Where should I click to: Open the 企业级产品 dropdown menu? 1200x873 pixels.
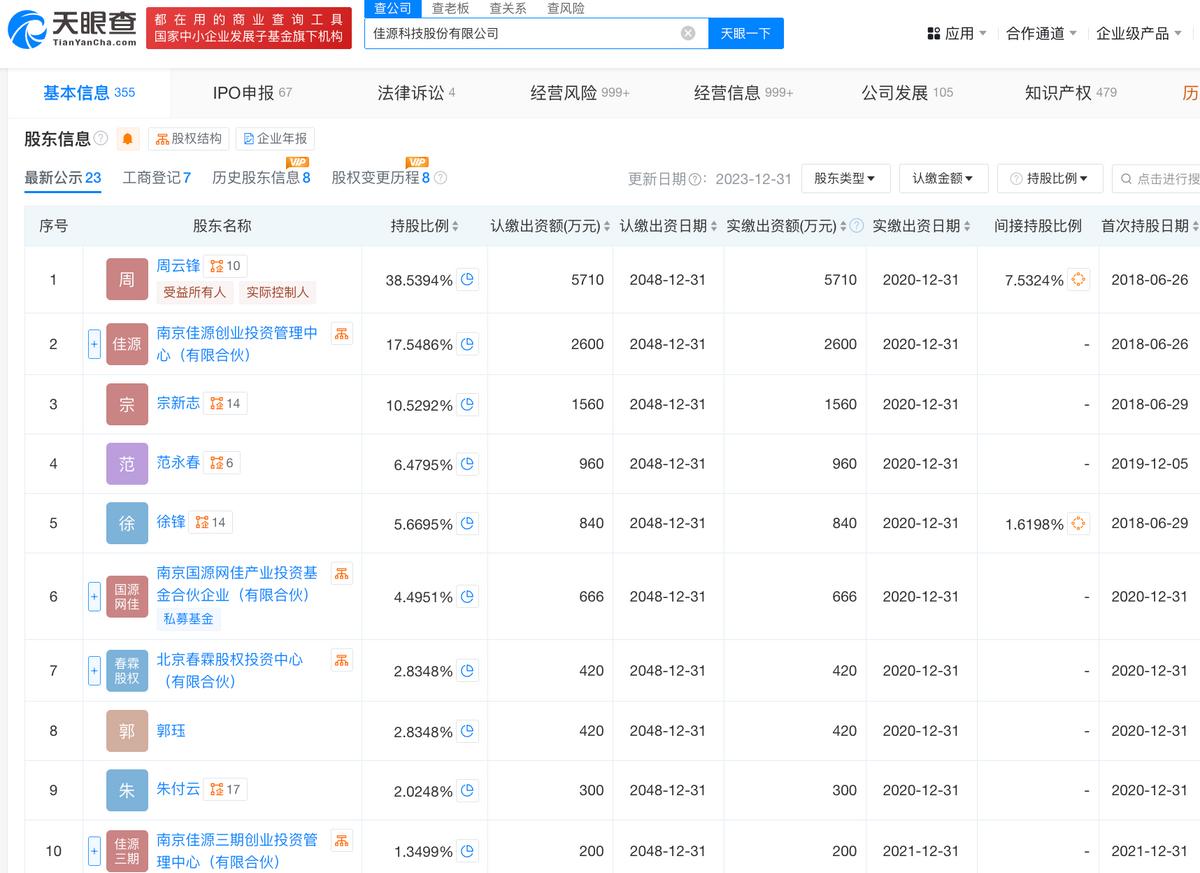(x=1138, y=33)
